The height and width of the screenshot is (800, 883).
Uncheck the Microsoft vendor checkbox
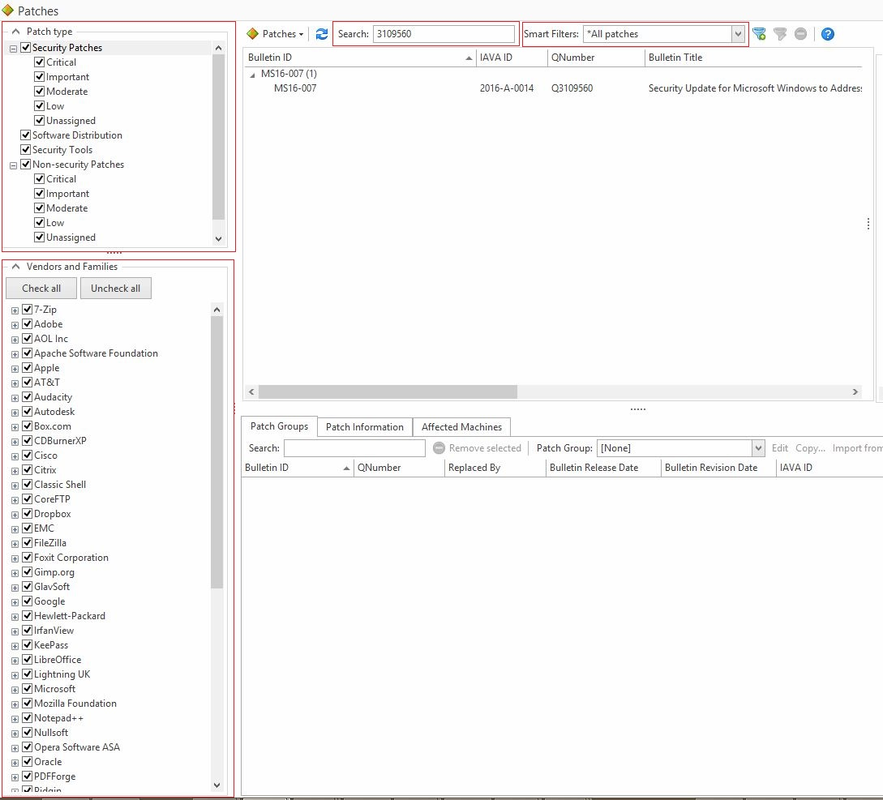click(28, 689)
